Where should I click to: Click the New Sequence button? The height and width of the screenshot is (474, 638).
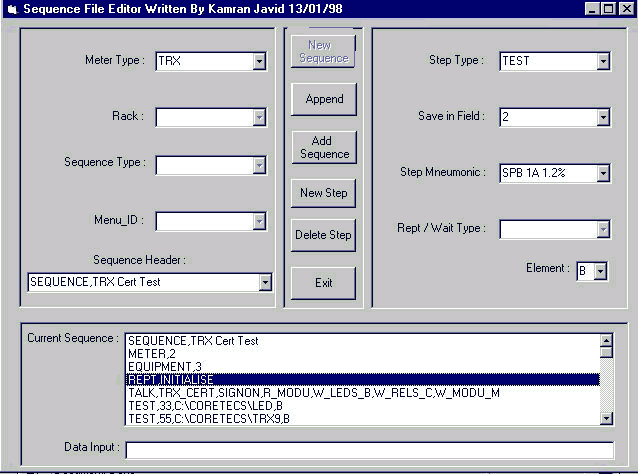(323, 52)
